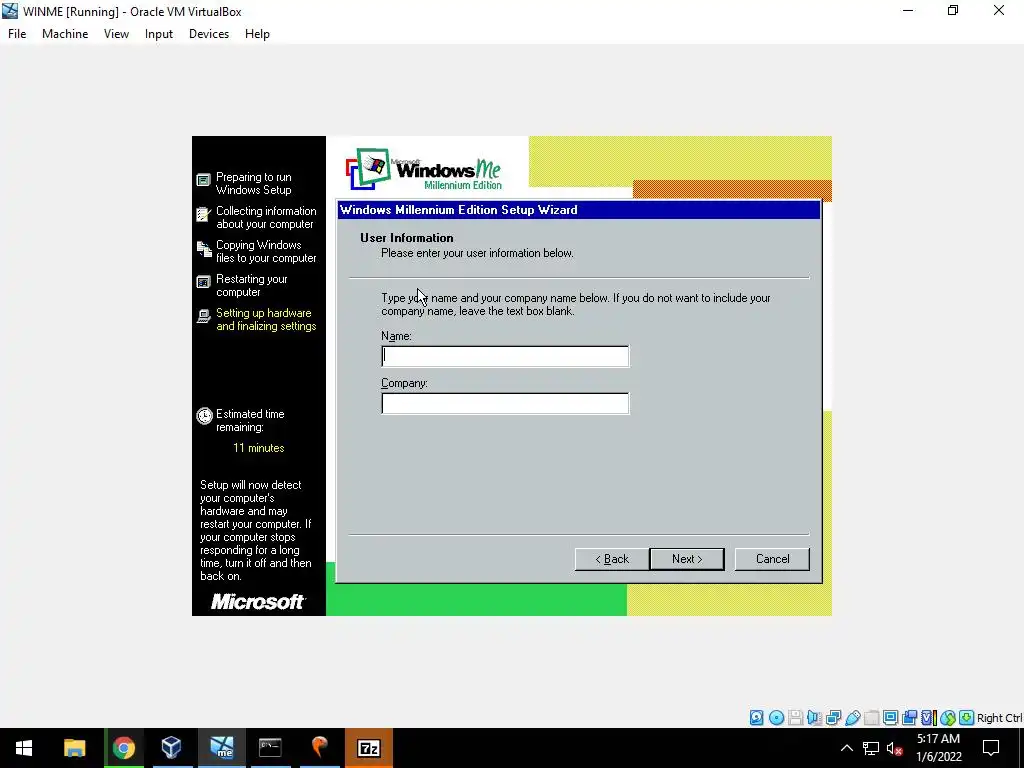Click the recording icon in VirtualBox status bar
The image size is (1024, 768).
[x=910, y=718]
